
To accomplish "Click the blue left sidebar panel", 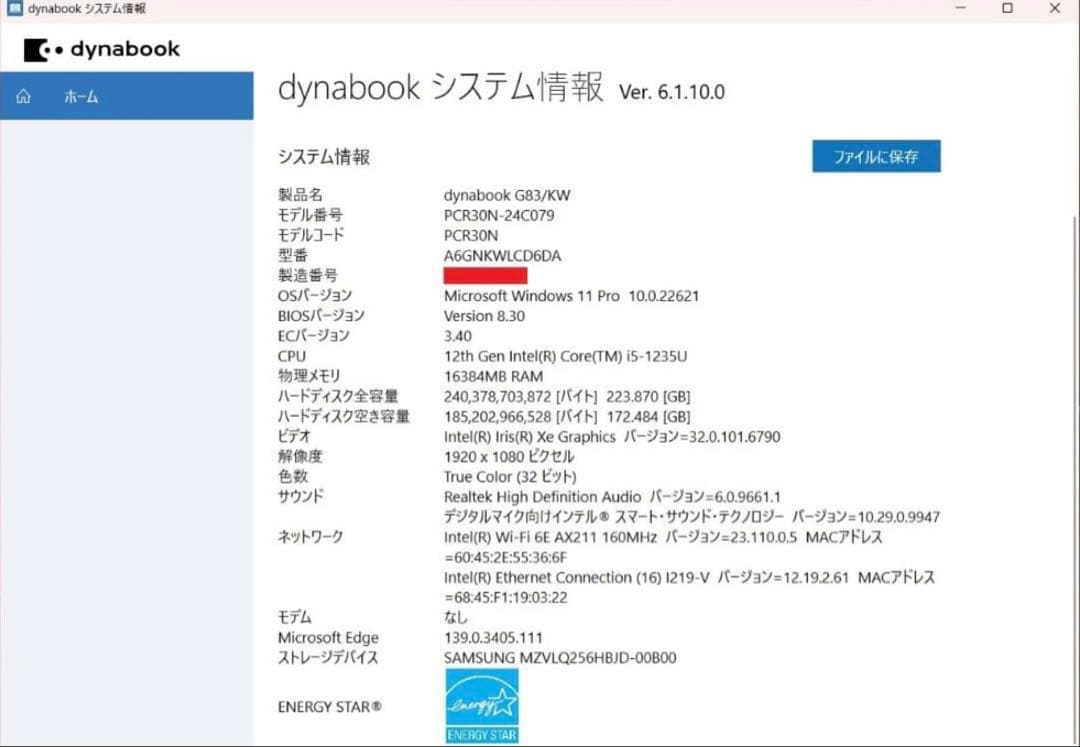I will point(128,400).
